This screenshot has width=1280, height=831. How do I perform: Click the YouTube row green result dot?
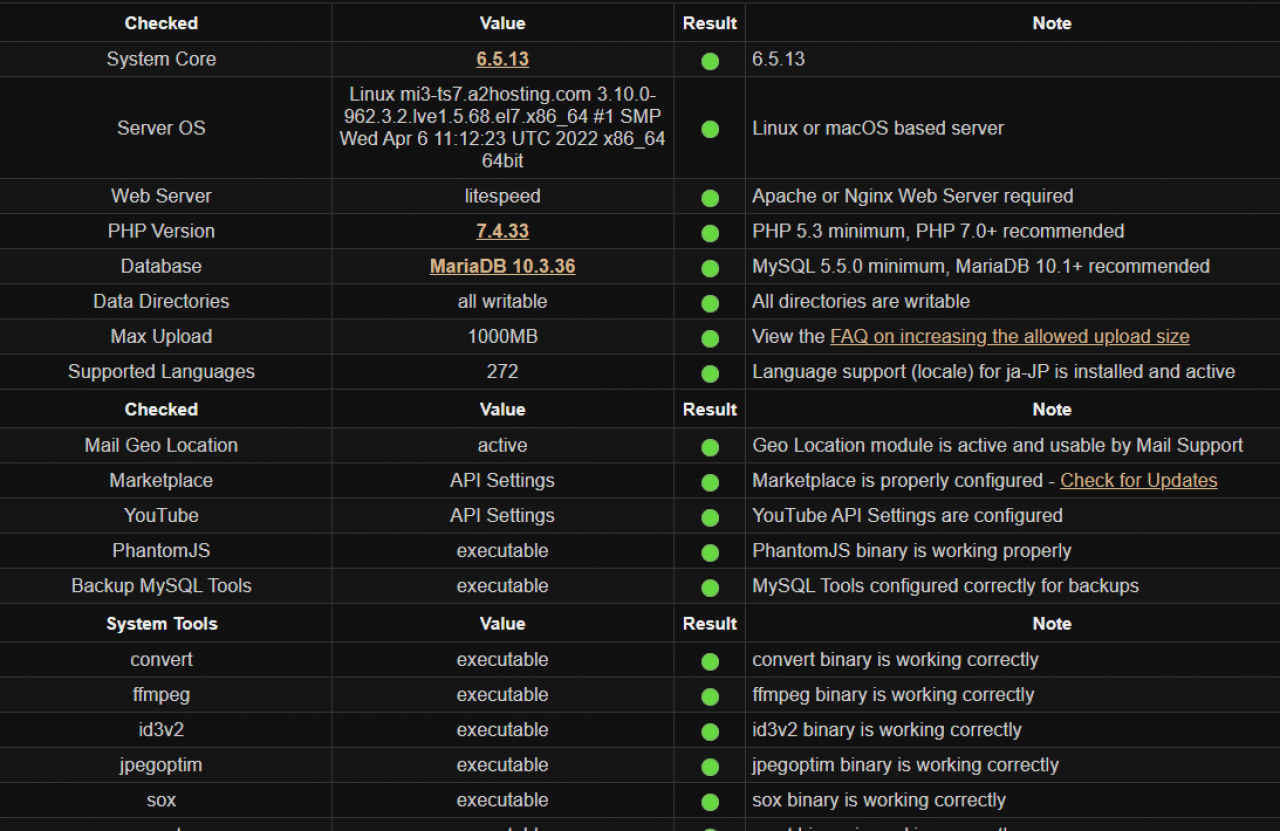pos(710,517)
